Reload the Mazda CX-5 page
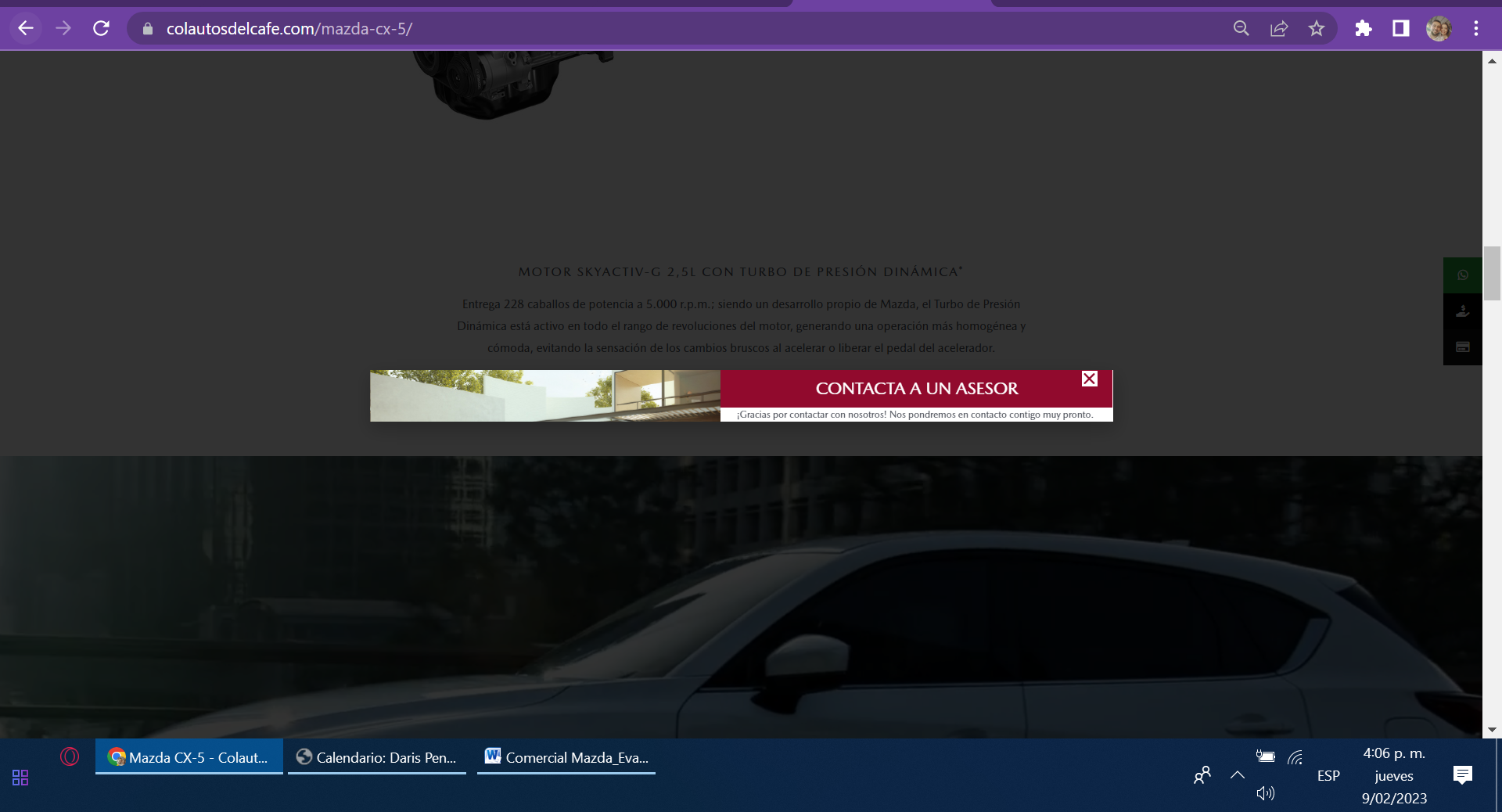Viewport: 1502px width, 812px height. point(101,28)
